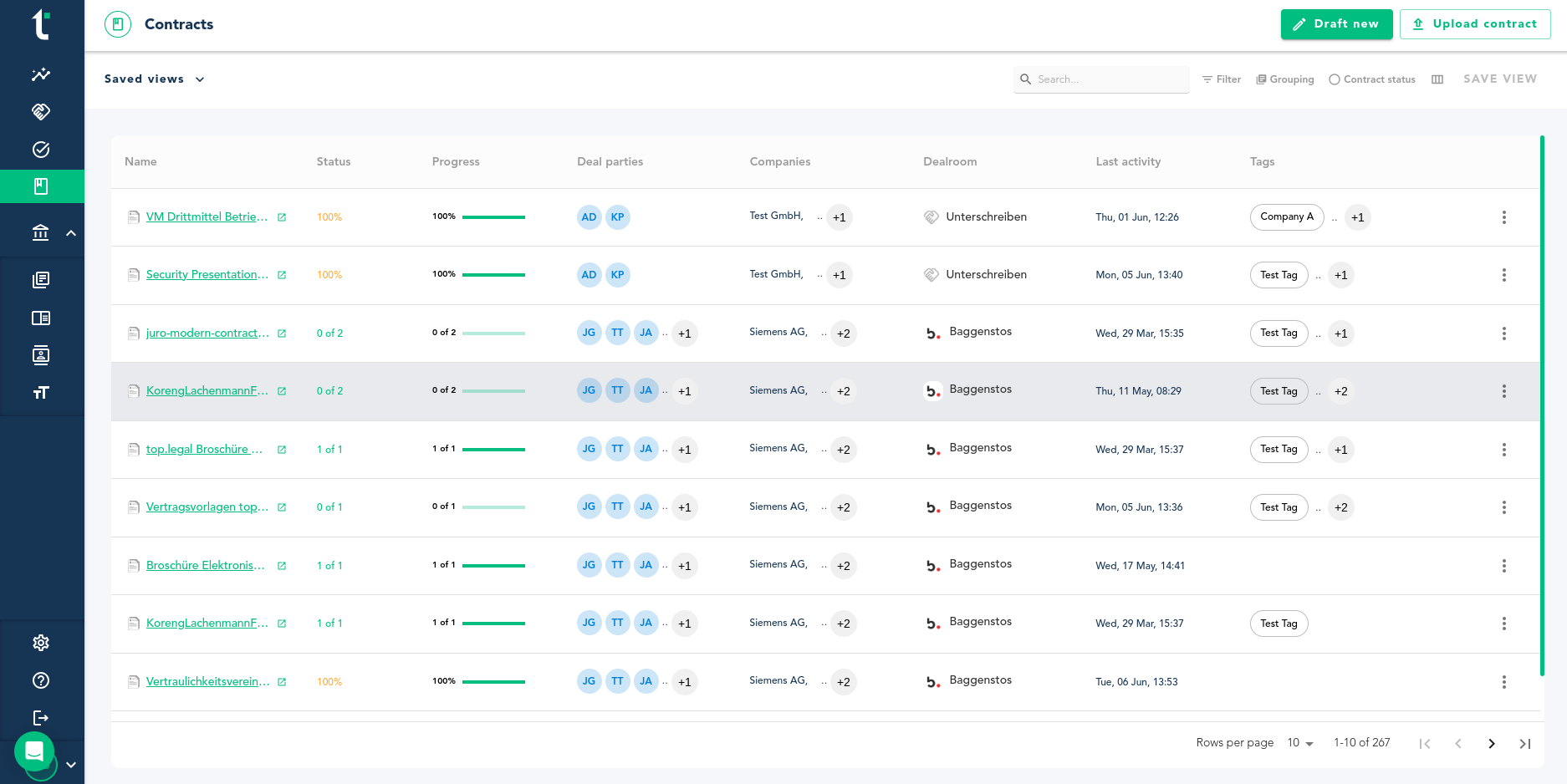This screenshot has width=1567, height=784.
Task: Open row menu for VM Drittmittel Betrie…
Action: click(x=1503, y=217)
